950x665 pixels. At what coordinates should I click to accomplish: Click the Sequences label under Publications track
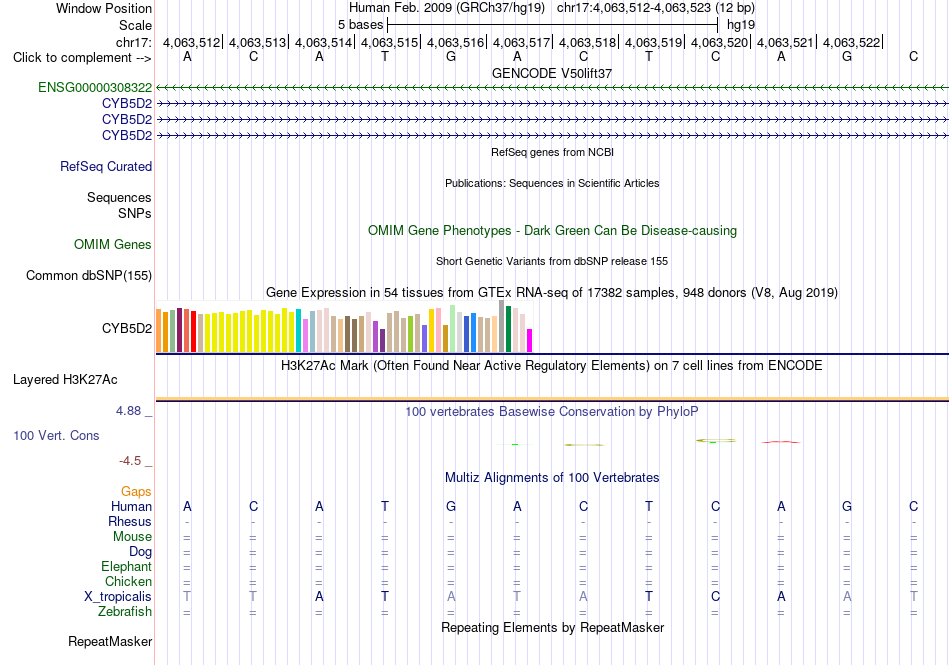[x=119, y=197]
